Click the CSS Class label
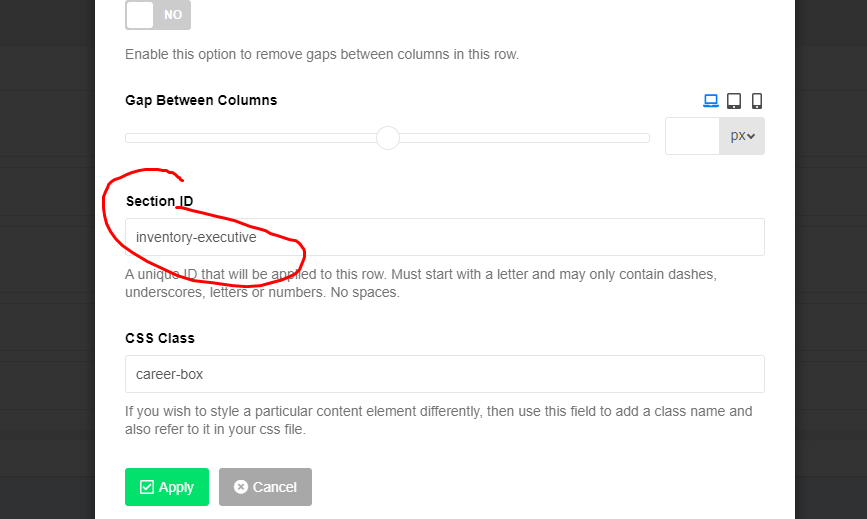The image size is (867, 519). point(160,338)
